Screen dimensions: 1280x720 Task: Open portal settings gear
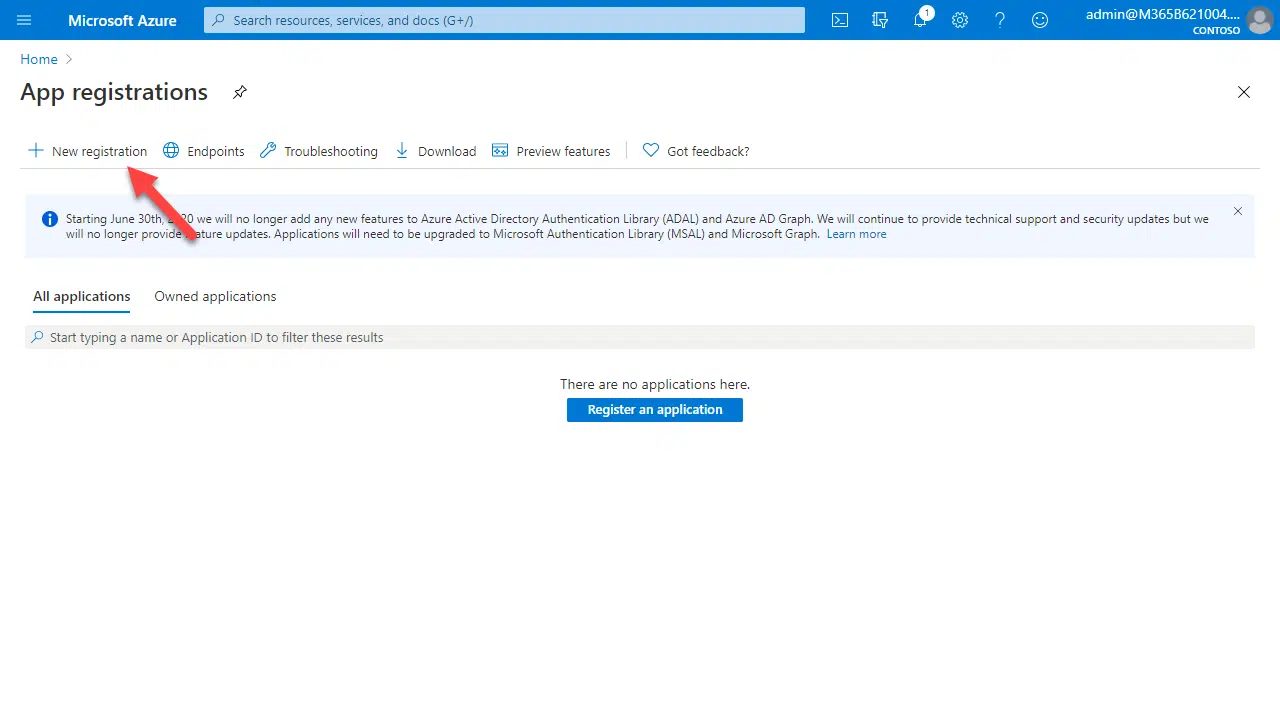click(960, 20)
